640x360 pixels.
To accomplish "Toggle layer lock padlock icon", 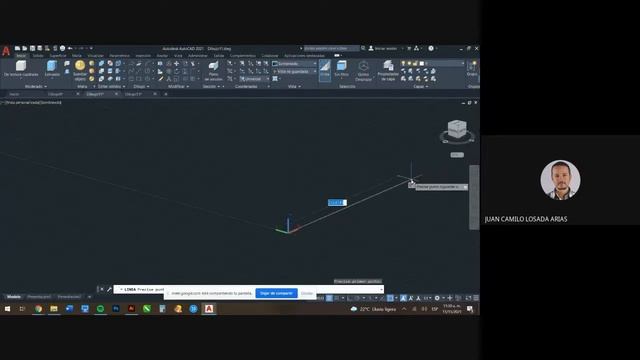I will tap(416, 63).
